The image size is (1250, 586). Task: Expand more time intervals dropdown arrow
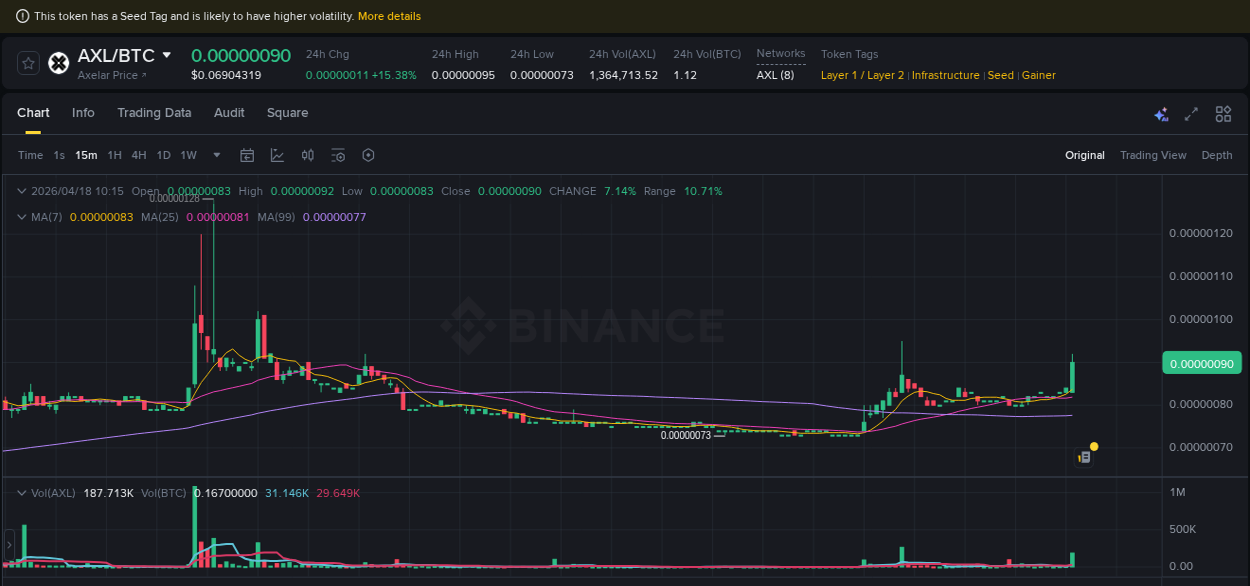click(x=217, y=155)
